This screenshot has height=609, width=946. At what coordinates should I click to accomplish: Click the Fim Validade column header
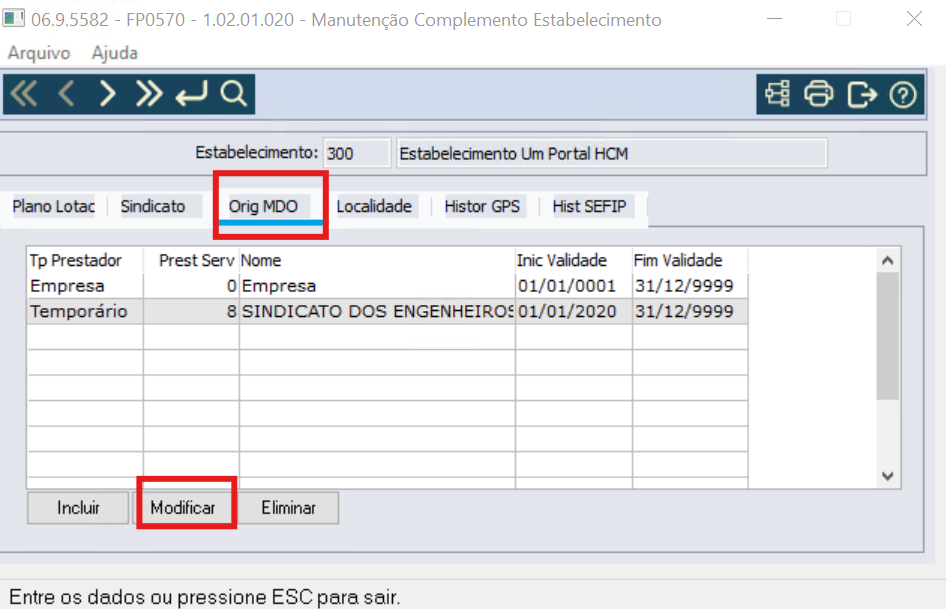[x=690, y=260]
